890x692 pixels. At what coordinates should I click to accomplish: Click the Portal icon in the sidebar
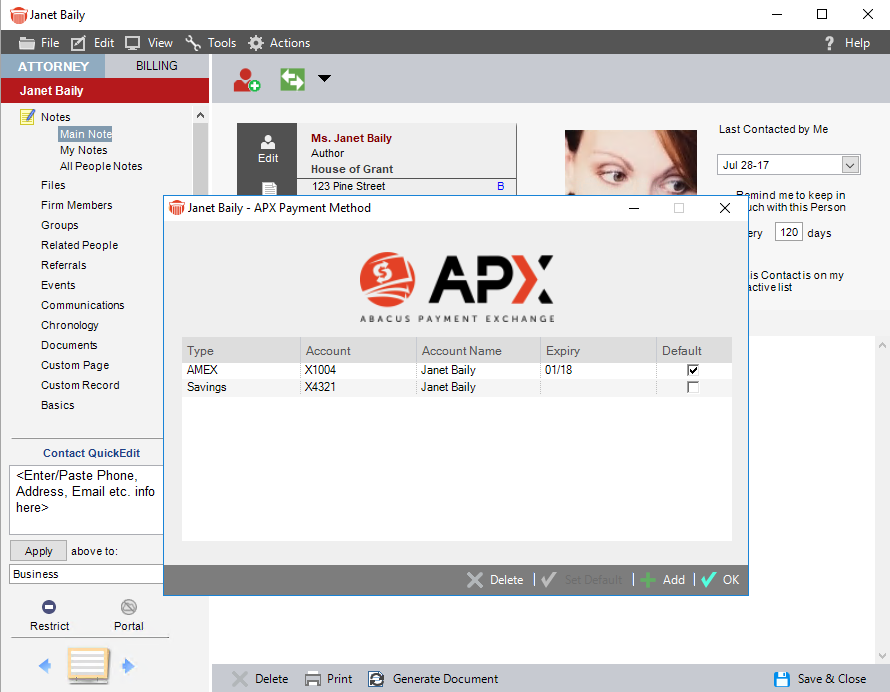point(128,608)
